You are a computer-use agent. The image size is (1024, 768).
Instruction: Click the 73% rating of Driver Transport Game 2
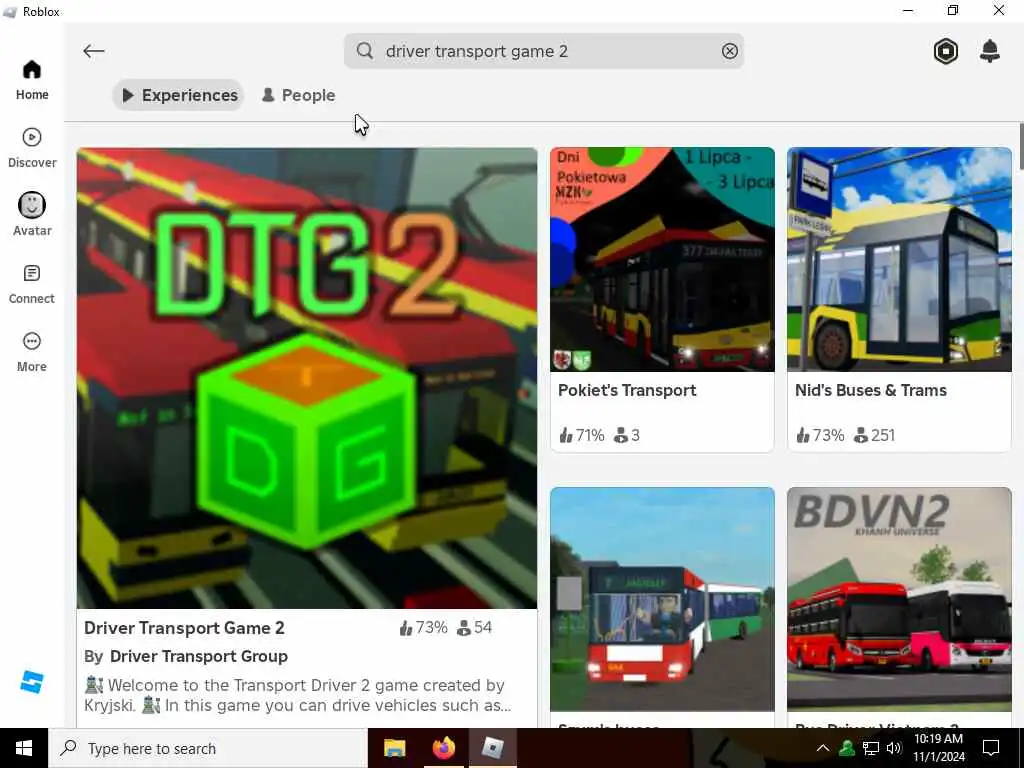[423, 628]
